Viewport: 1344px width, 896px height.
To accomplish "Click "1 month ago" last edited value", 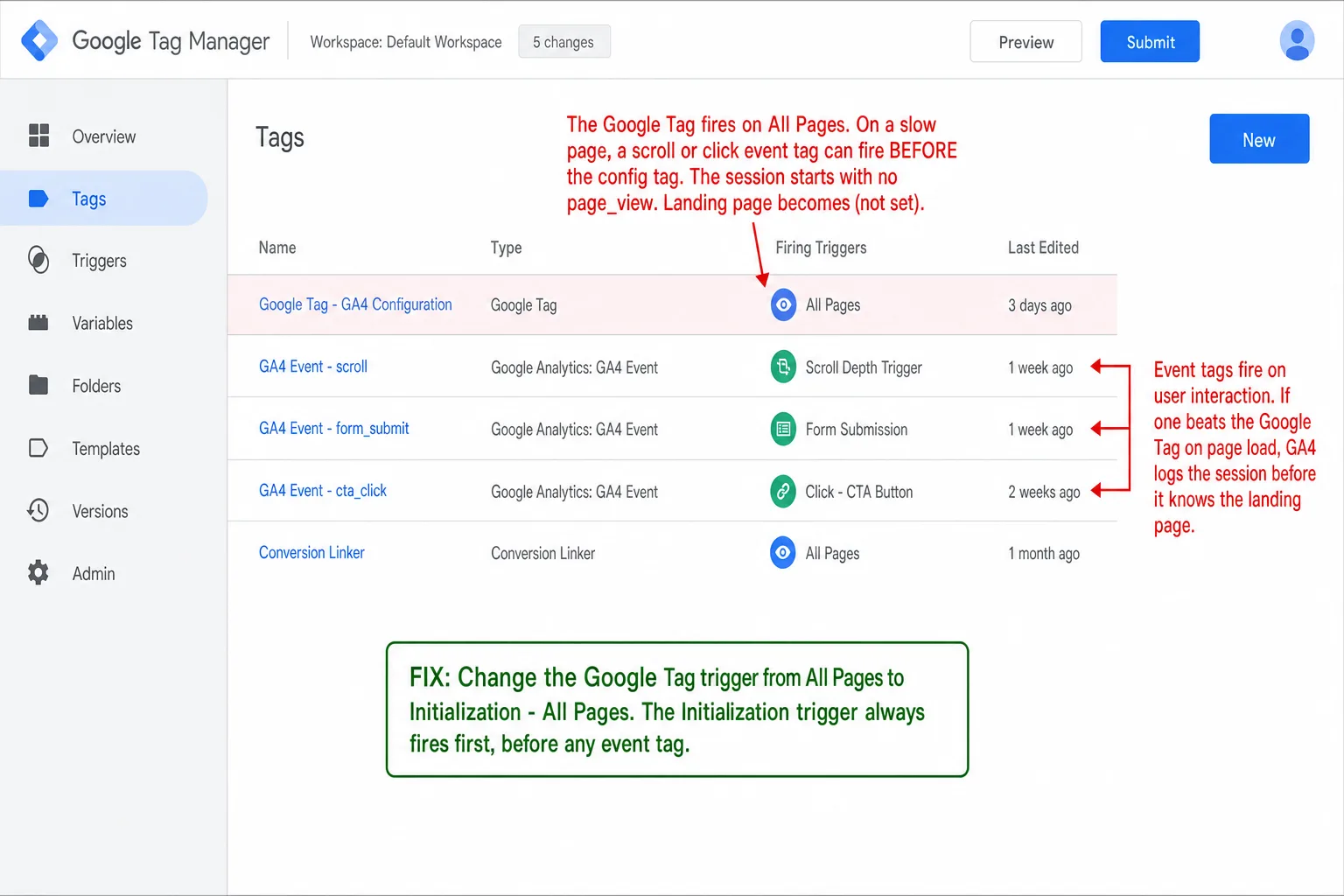I will click(x=1044, y=554).
